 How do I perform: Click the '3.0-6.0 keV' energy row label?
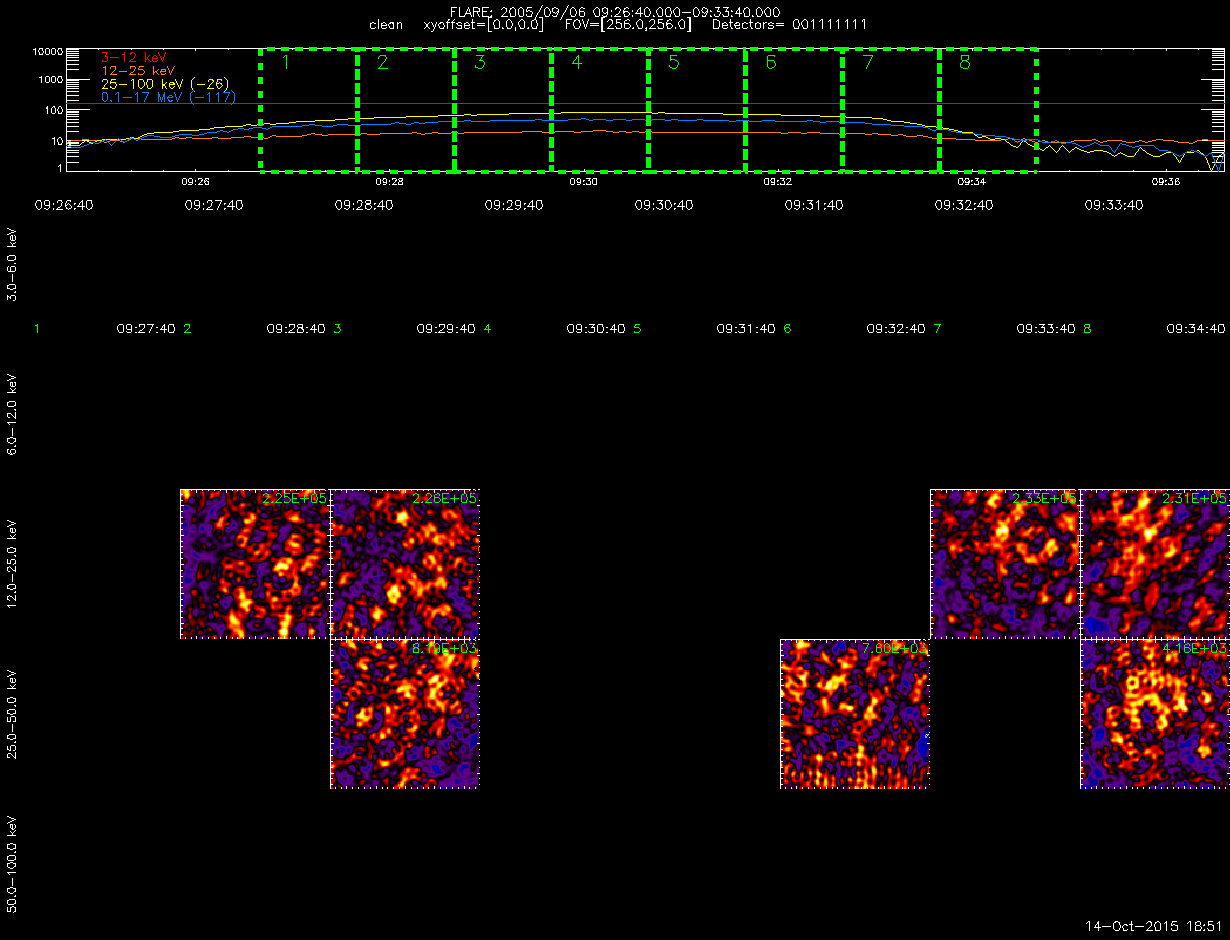pos(12,264)
